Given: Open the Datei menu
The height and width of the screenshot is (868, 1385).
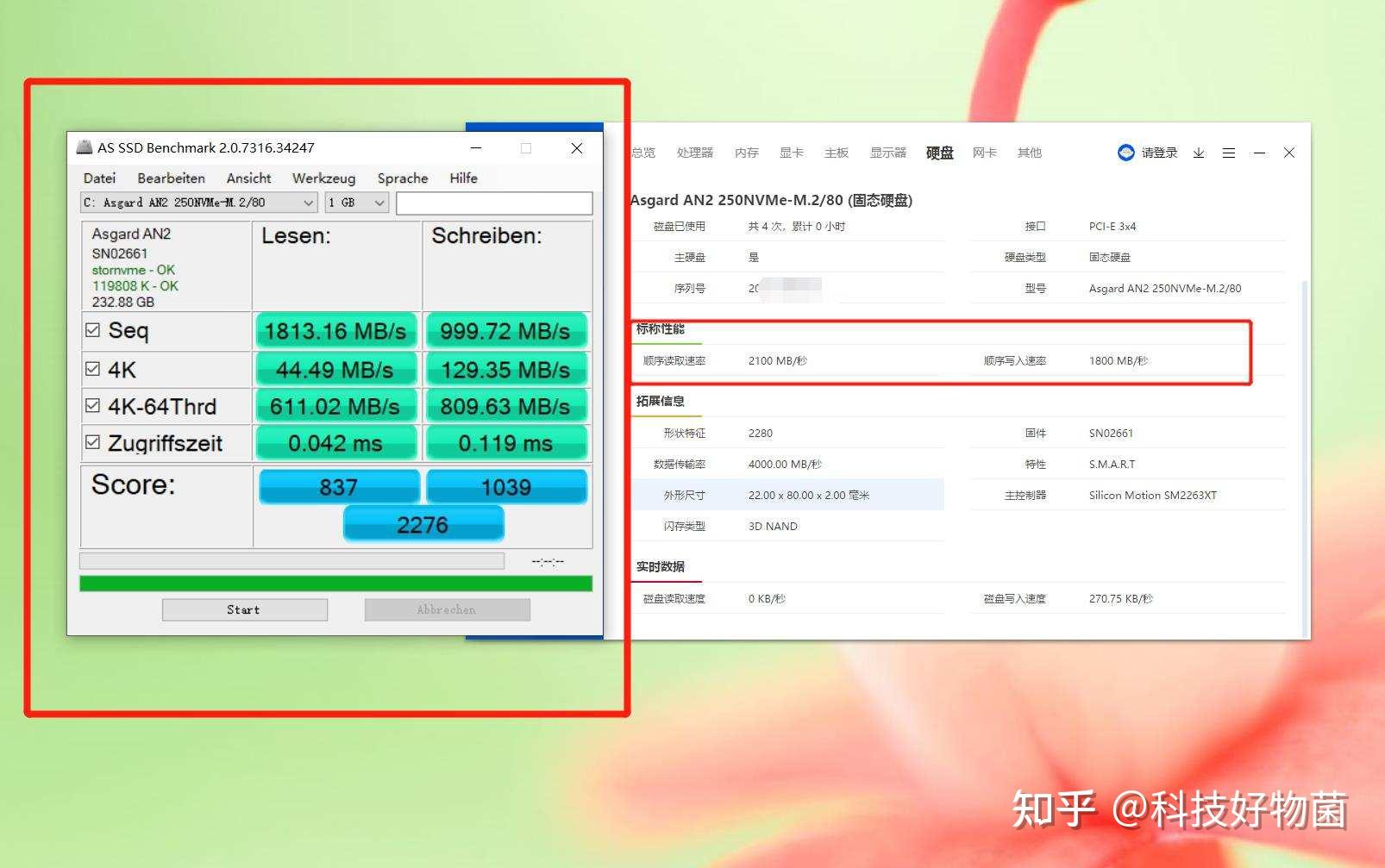Looking at the screenshot, I should point(99,178).
